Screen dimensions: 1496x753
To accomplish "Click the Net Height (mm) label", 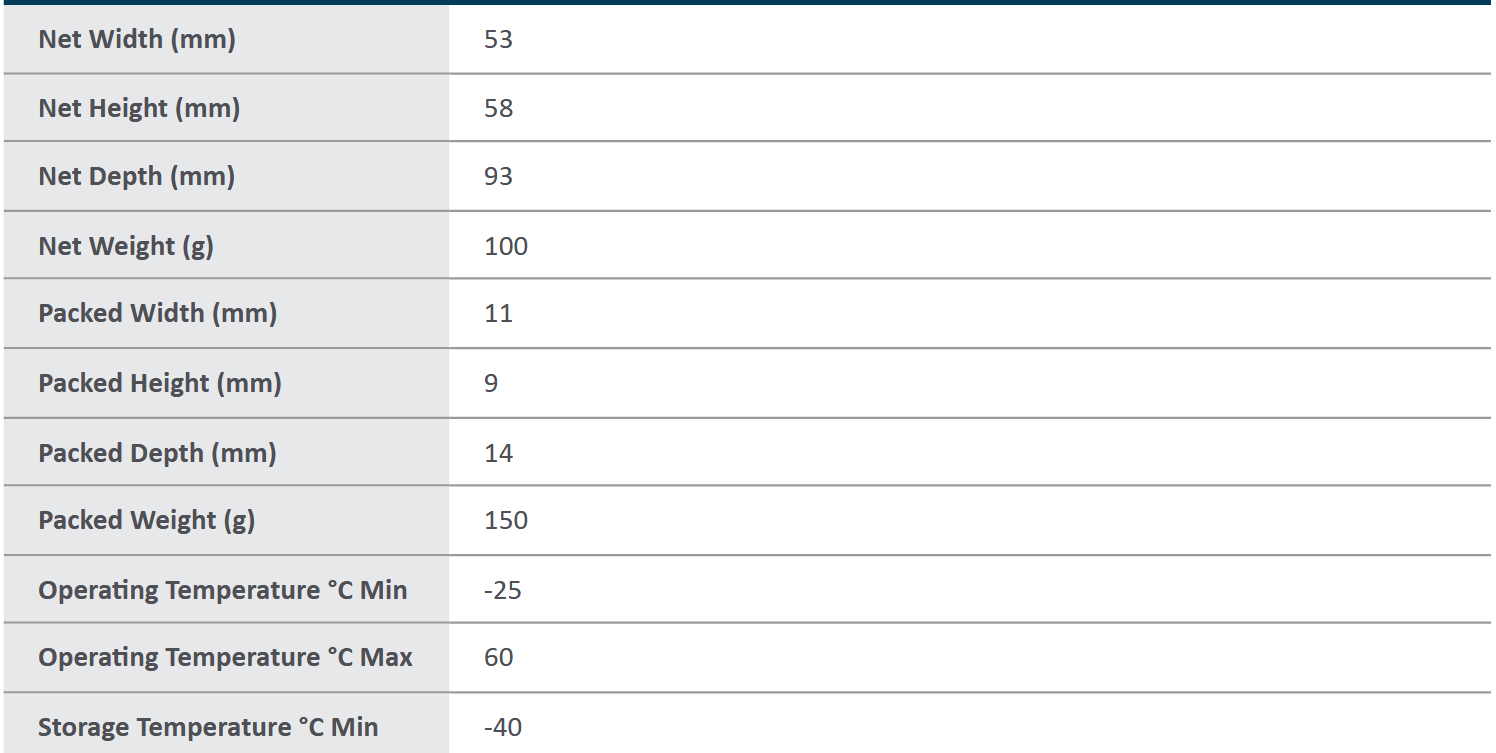I will [139, 108].
